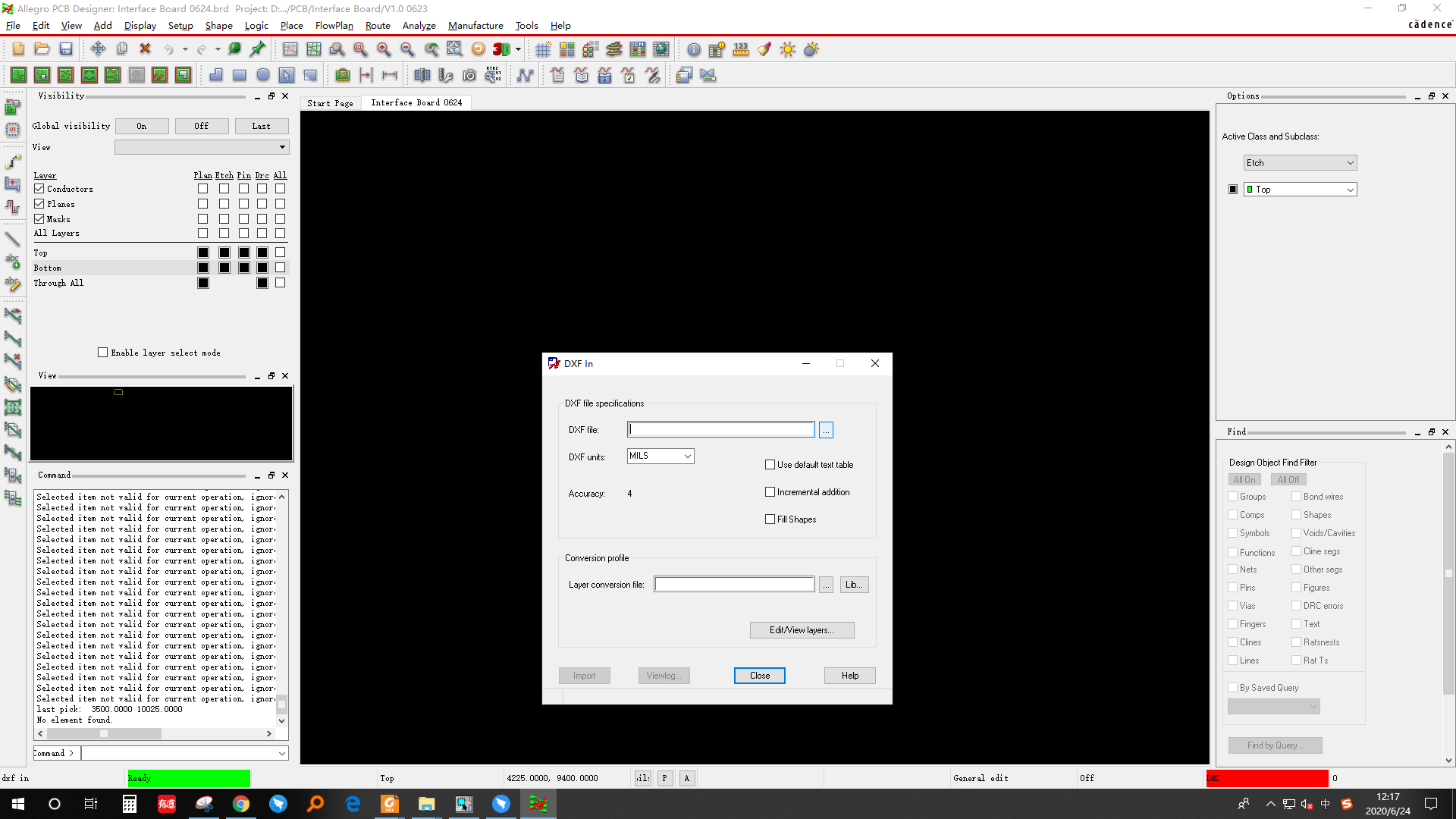This screenshot has width=1456, height=819.
Task: Click the Through All Drc color swatch
Action: [262, 283]
